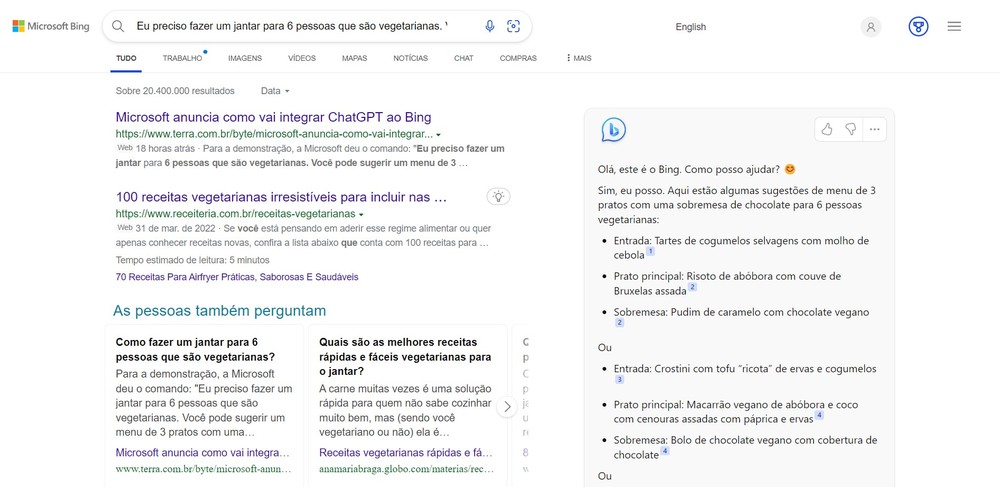
Task: Click citation 3 below Crostini entry
Action: 619,379
